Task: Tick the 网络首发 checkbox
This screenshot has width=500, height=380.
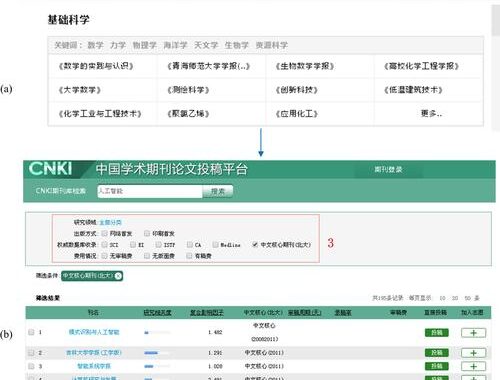Action: 104,233
